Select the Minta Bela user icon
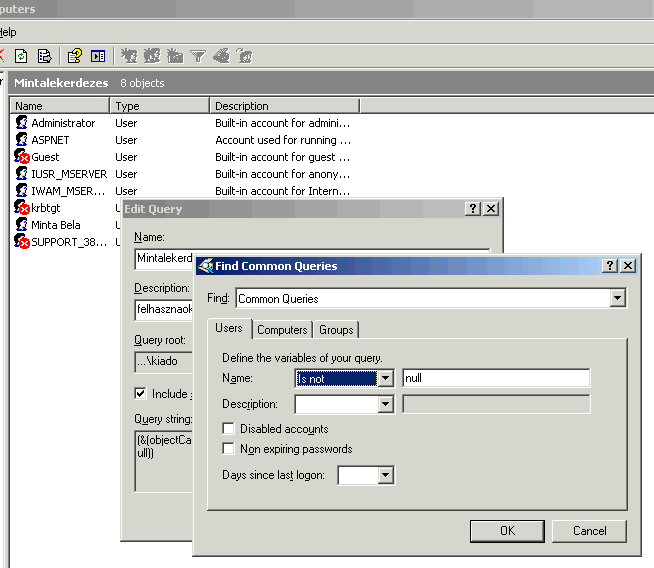Viewport: 654px width, 568px height. [x=21, y=225]
